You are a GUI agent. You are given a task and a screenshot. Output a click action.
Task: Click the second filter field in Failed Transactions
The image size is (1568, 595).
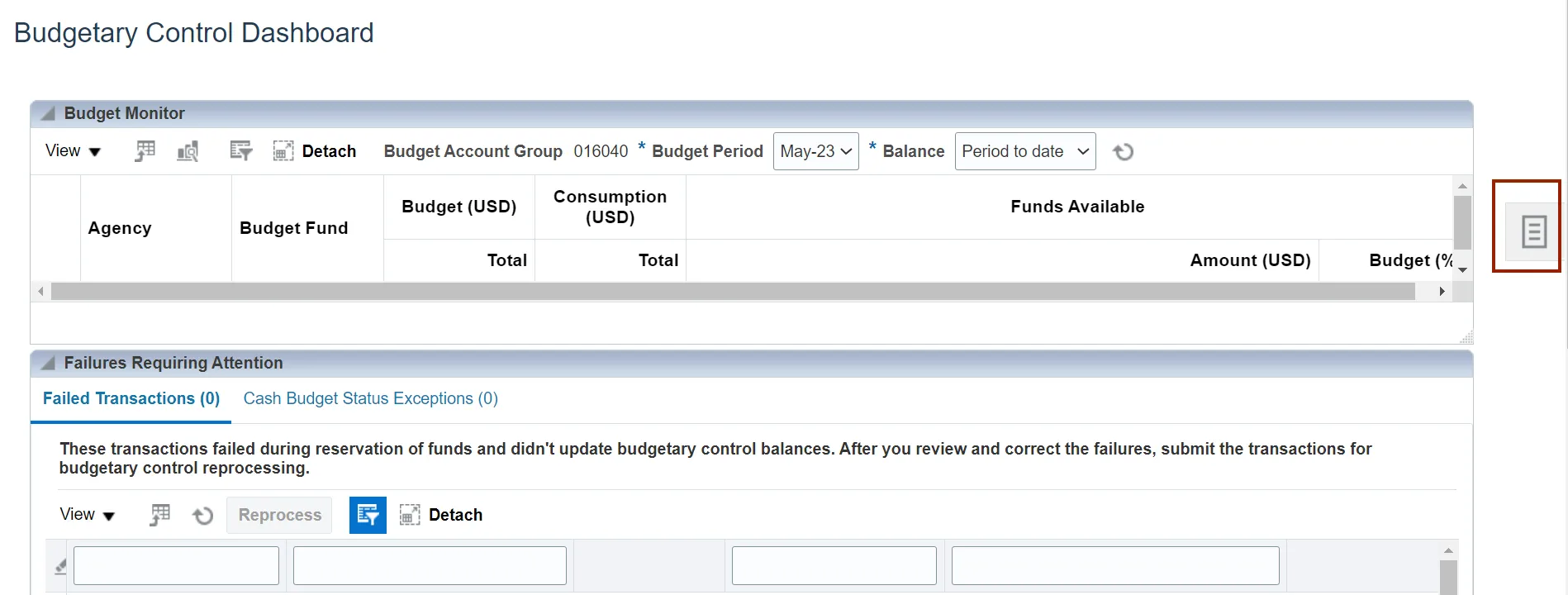click(x=430, y=566)
